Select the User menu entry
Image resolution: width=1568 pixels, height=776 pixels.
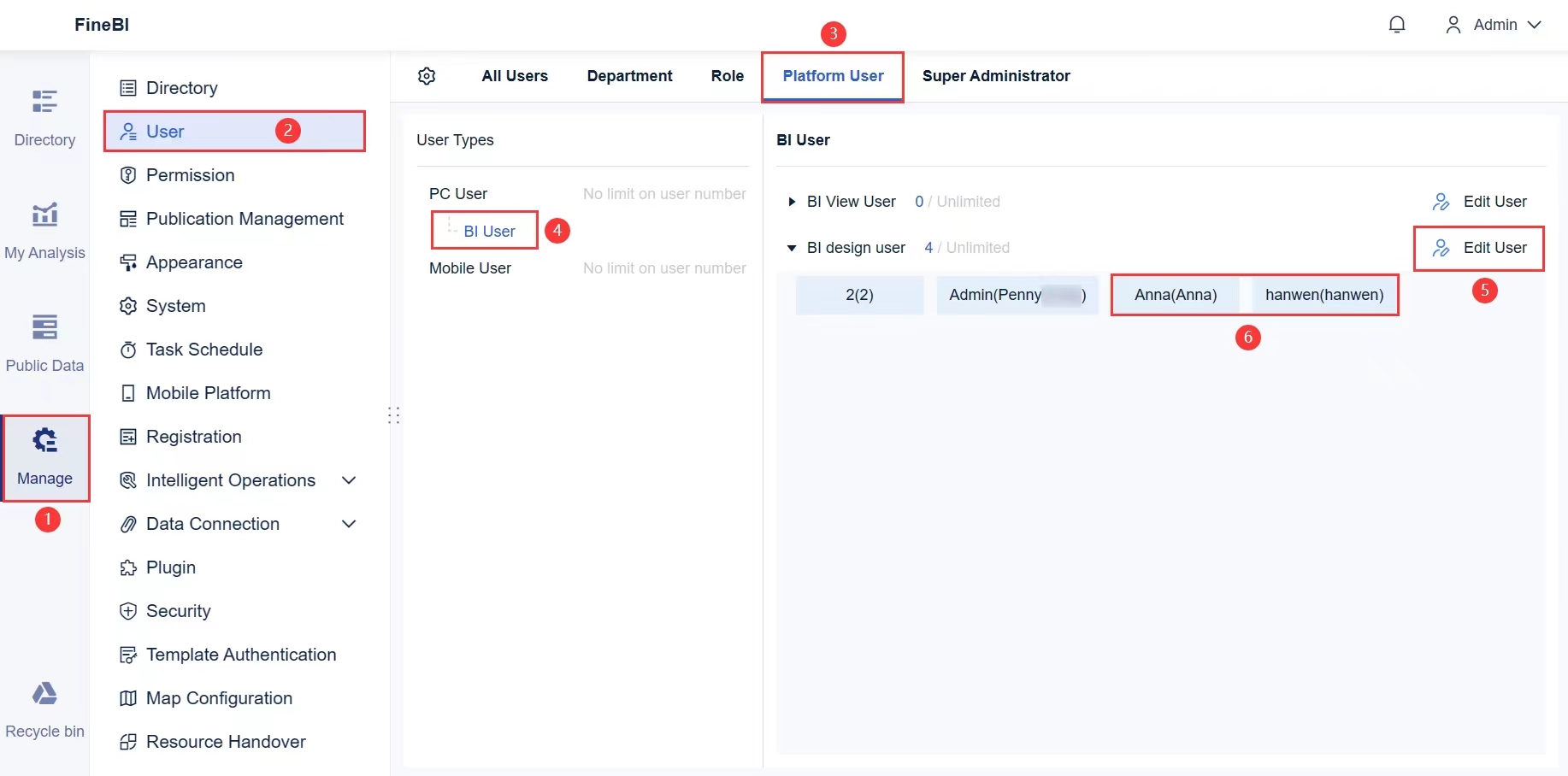coord(164,131)
